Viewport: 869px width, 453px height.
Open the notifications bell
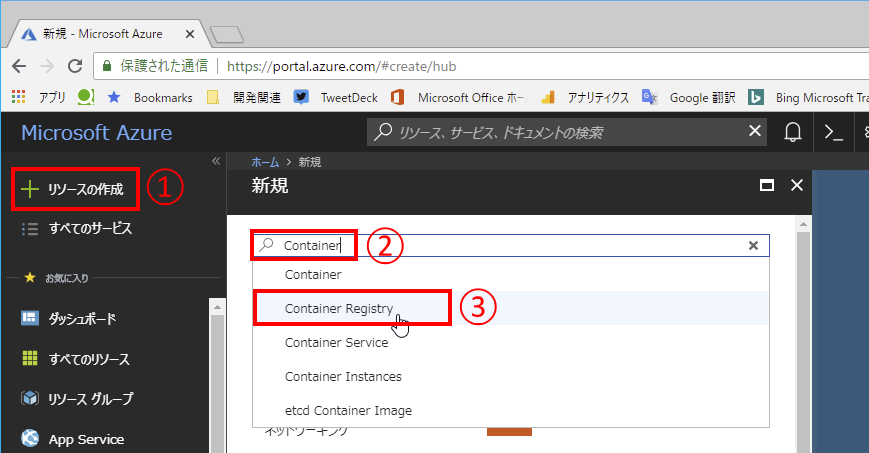(x=793, y=132)
